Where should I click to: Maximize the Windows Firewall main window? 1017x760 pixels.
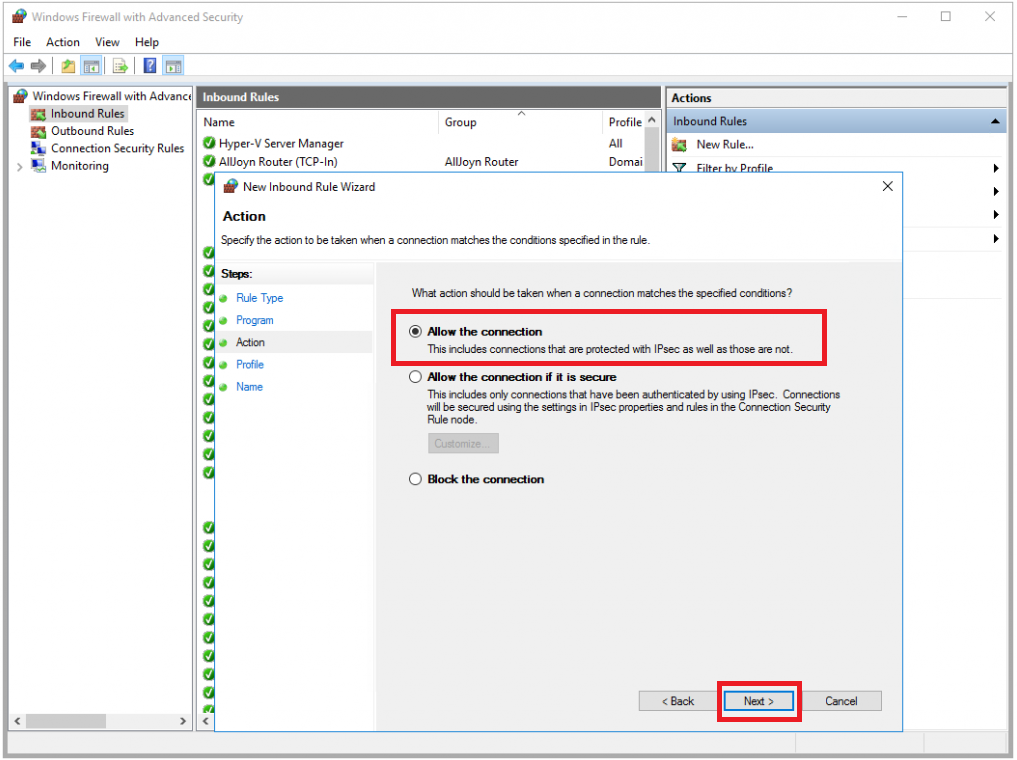coord(946,16)
